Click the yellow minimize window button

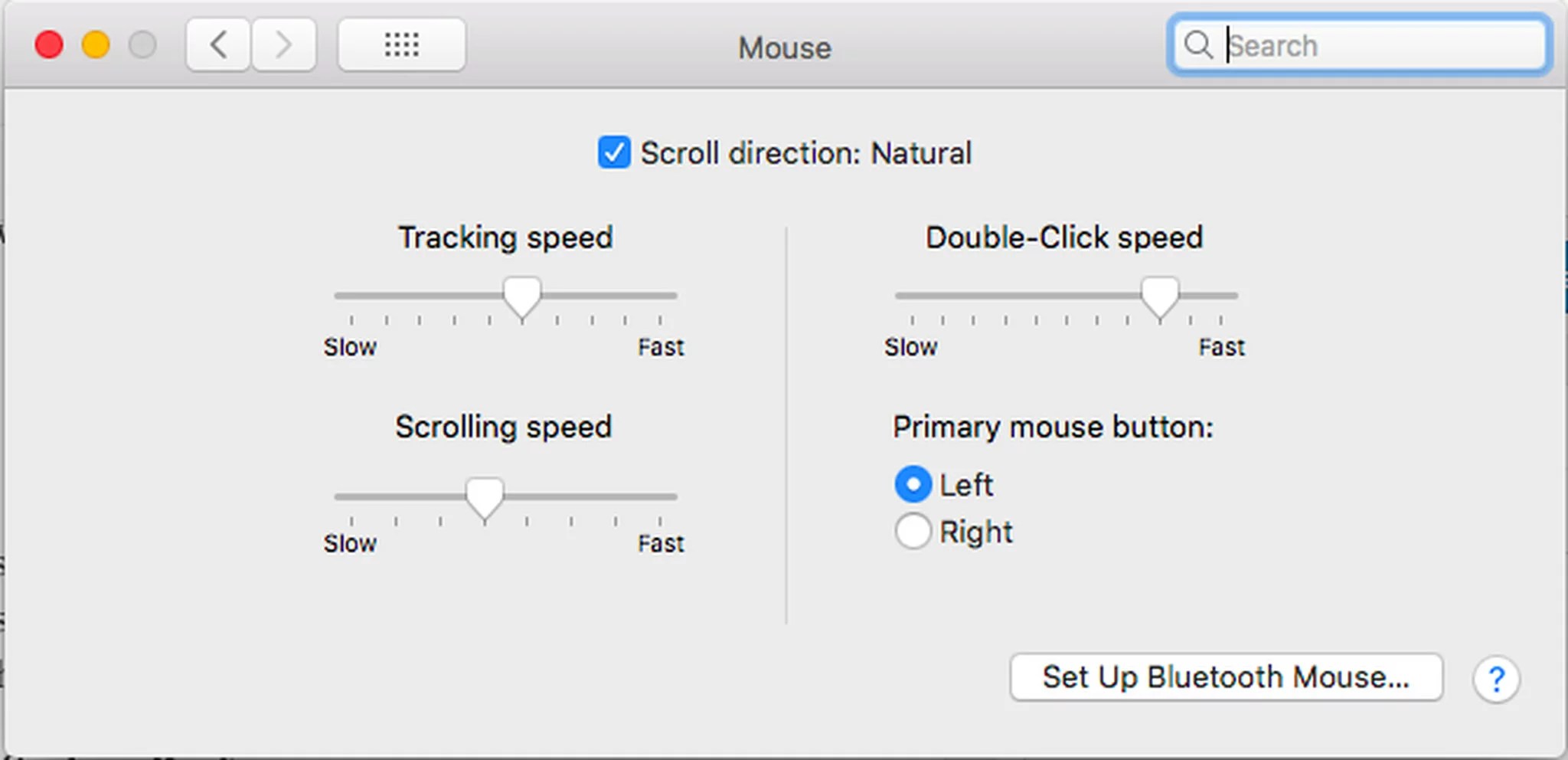[x=96, y=44]
